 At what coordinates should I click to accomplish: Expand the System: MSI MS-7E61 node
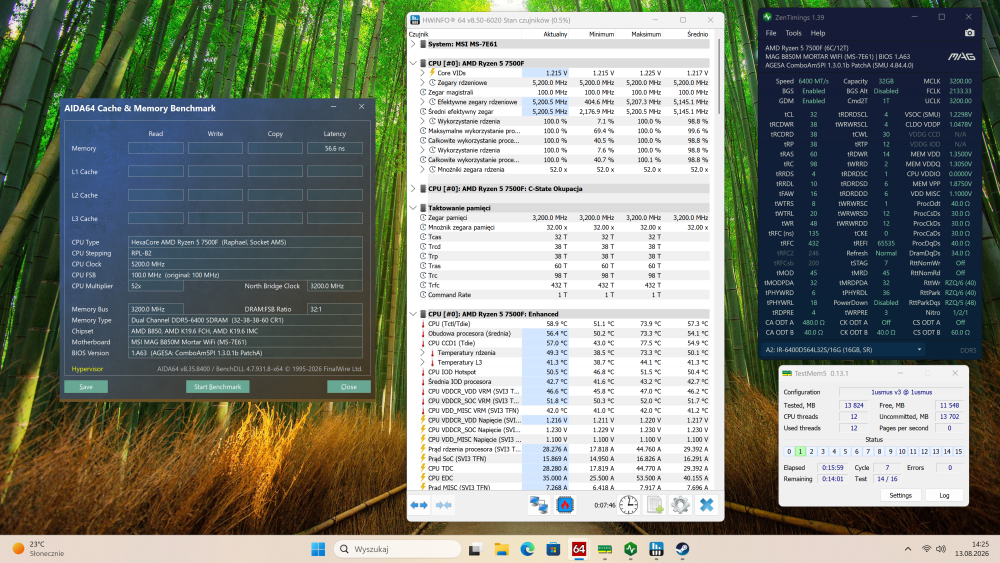(x=413, y=44)
